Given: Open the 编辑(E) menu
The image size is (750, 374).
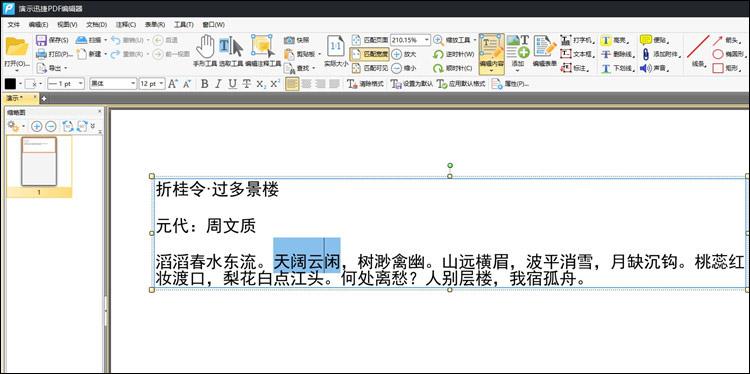Looking at the screenshot, I should [38, 25].
